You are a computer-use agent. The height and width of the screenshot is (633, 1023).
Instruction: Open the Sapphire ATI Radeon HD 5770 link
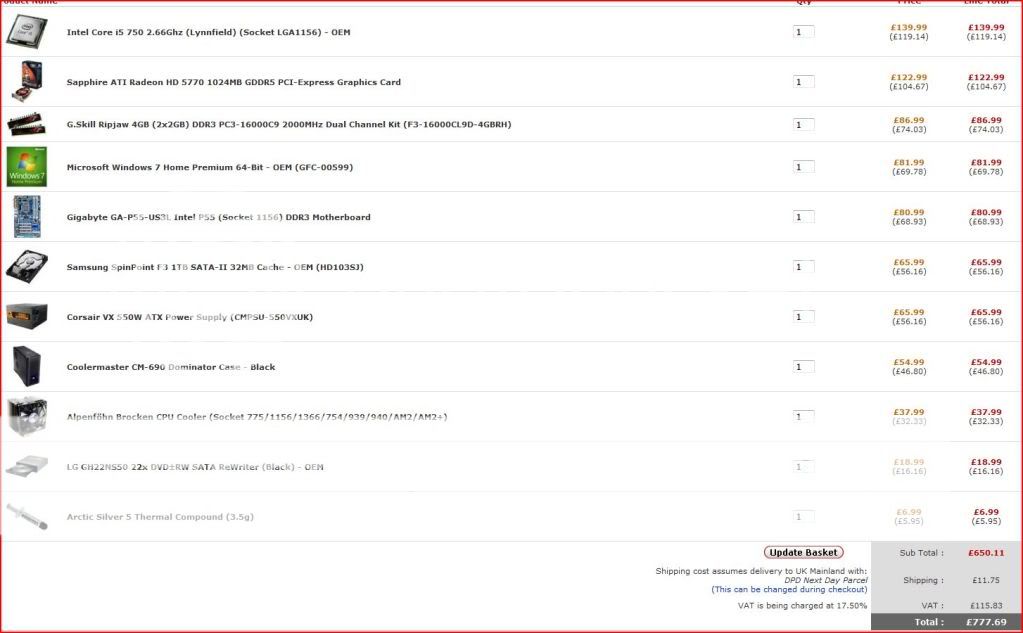pyautogui.click(x=233, y=82)
